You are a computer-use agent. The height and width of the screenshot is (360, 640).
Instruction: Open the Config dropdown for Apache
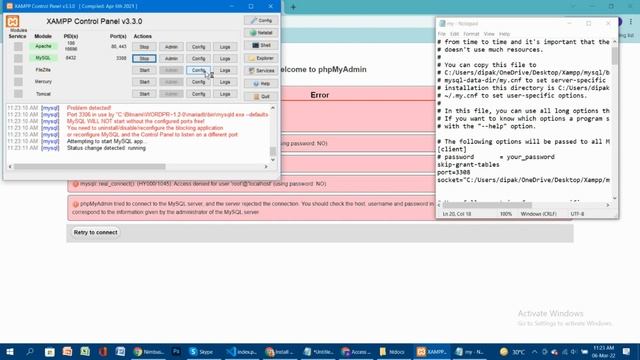pyautogui.click(x=198, y=47)
